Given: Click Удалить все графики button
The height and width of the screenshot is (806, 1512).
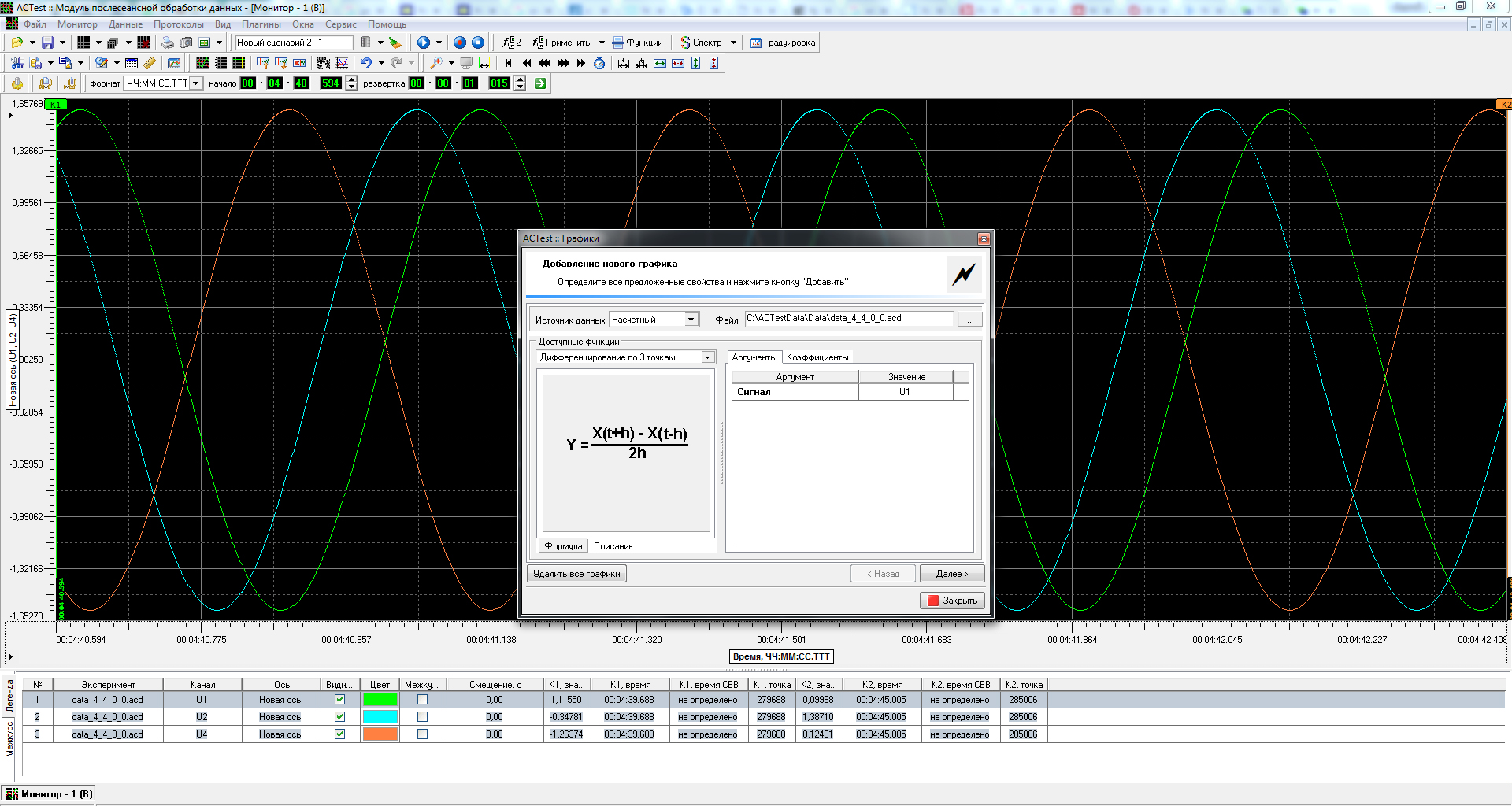Looking at the screenshot, I should [x=576, y=574].
